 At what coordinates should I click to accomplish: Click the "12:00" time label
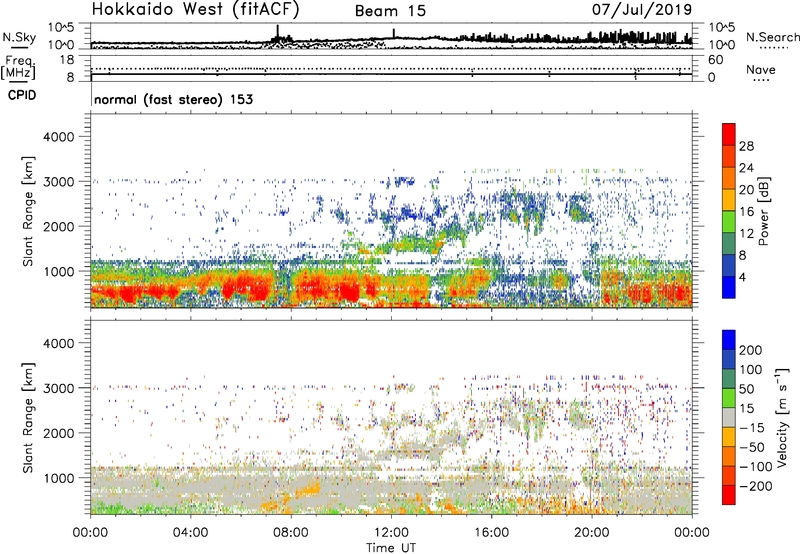391,533
